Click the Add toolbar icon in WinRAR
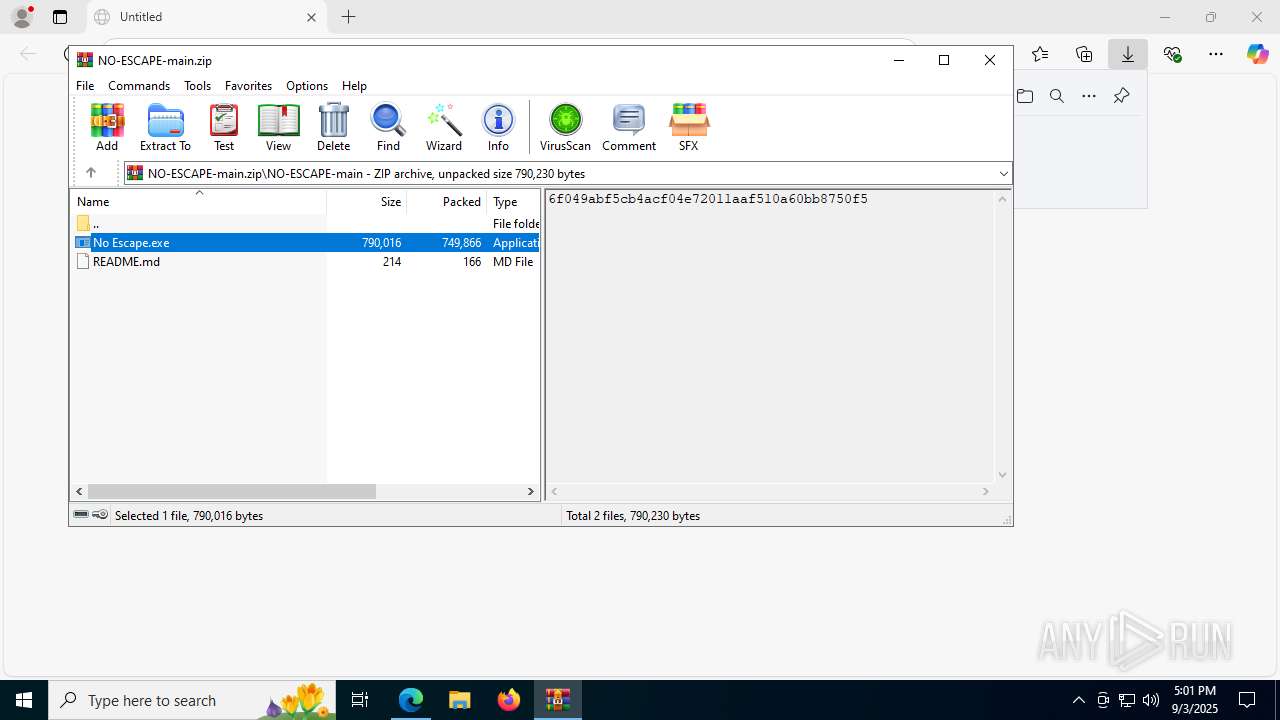 (107, 127)
